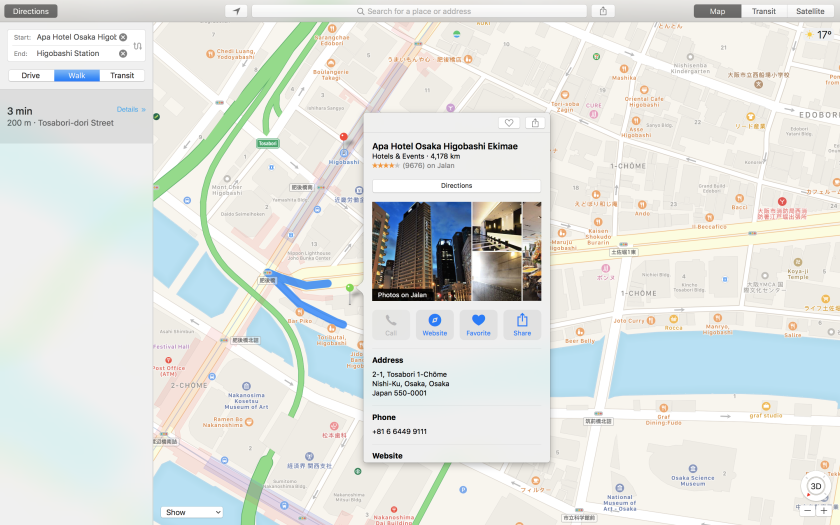This screenshot has height=525, width=840.
Task: Switch to the Satellite view
Action: tap(810, 11)
